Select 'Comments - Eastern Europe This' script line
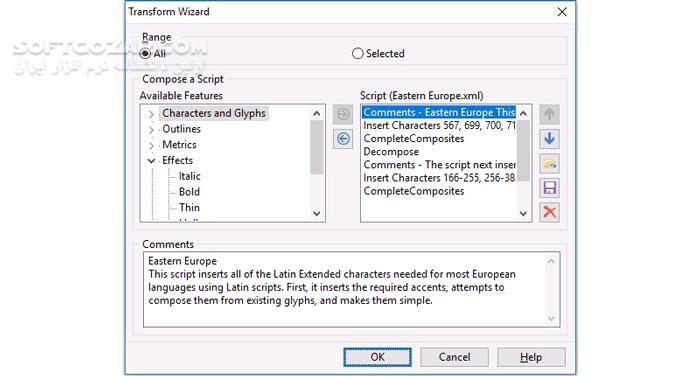This screenshot has width=700, height=376. pos(439,112)
